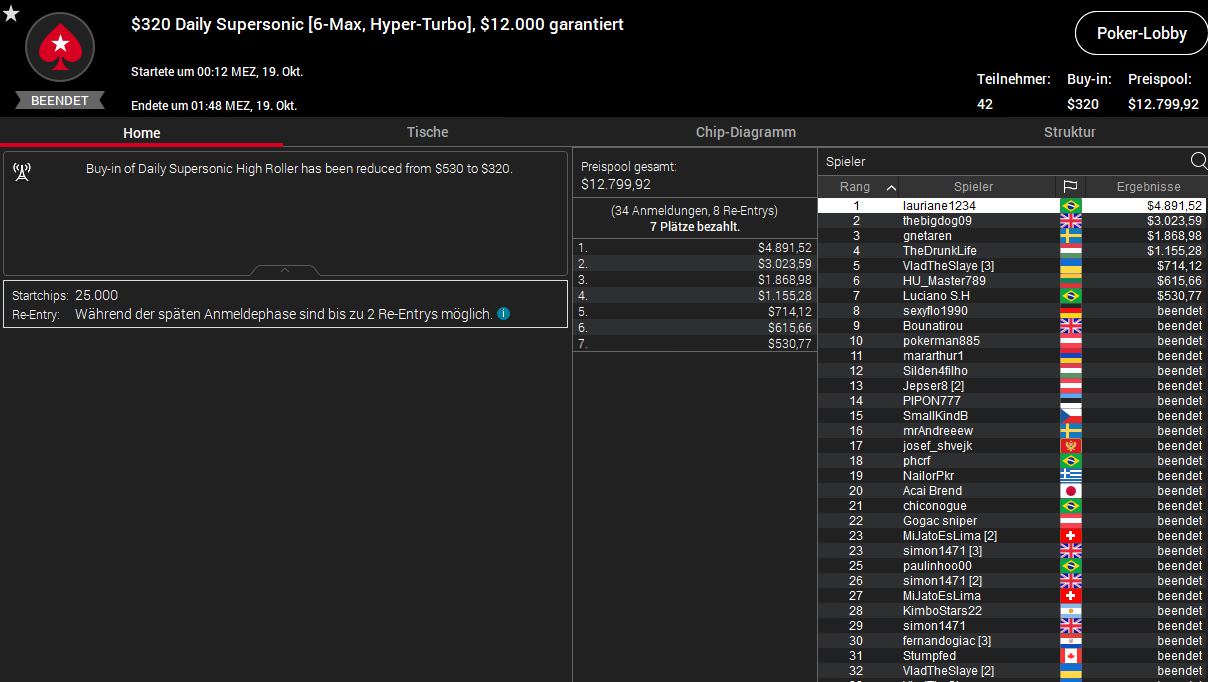This screenshot has height=682, width=1208.
Task: Switch to the Tische tab
Action: [x=427, y=132]
